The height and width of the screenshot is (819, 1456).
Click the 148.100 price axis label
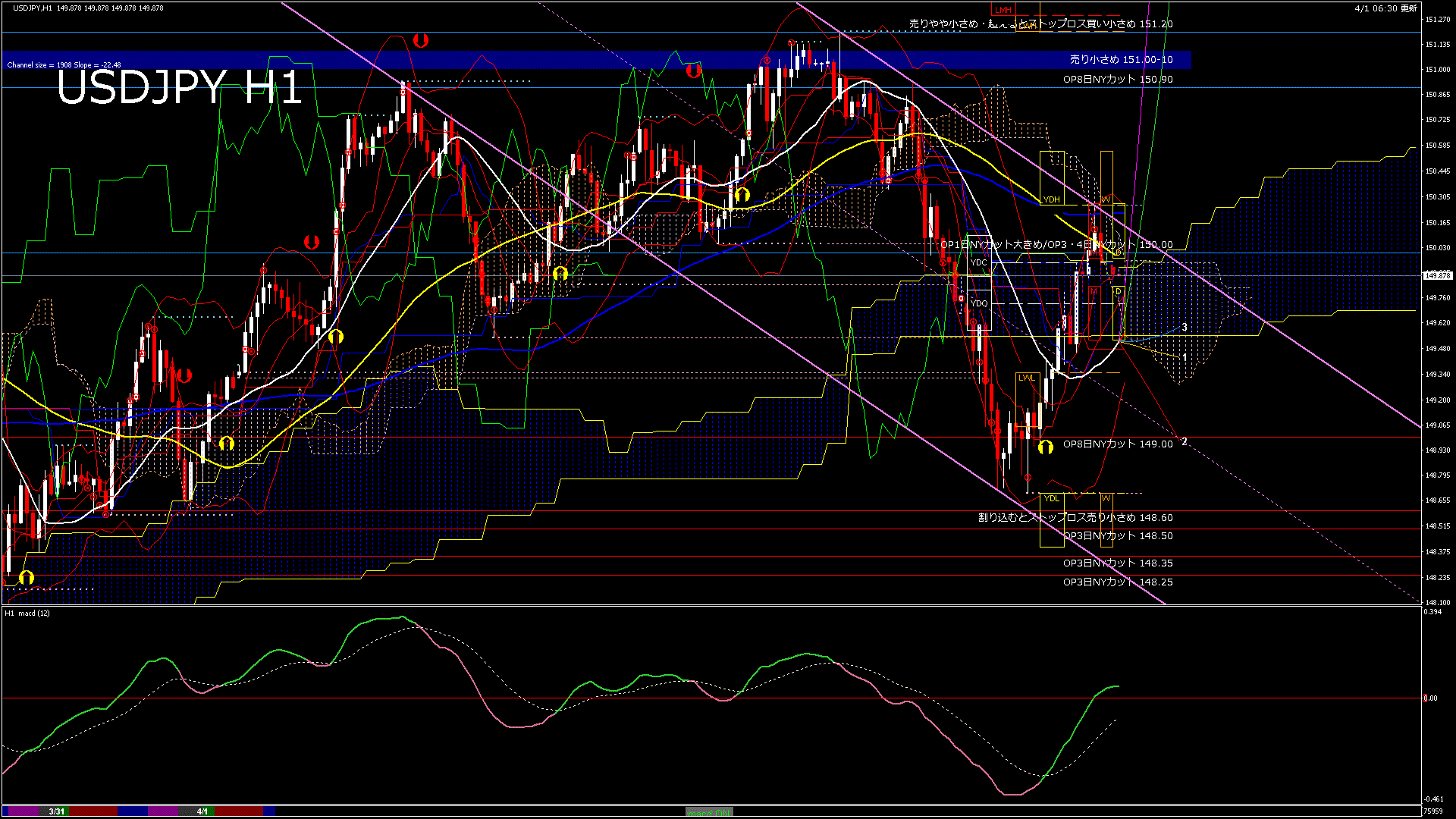coord(1439,603)
